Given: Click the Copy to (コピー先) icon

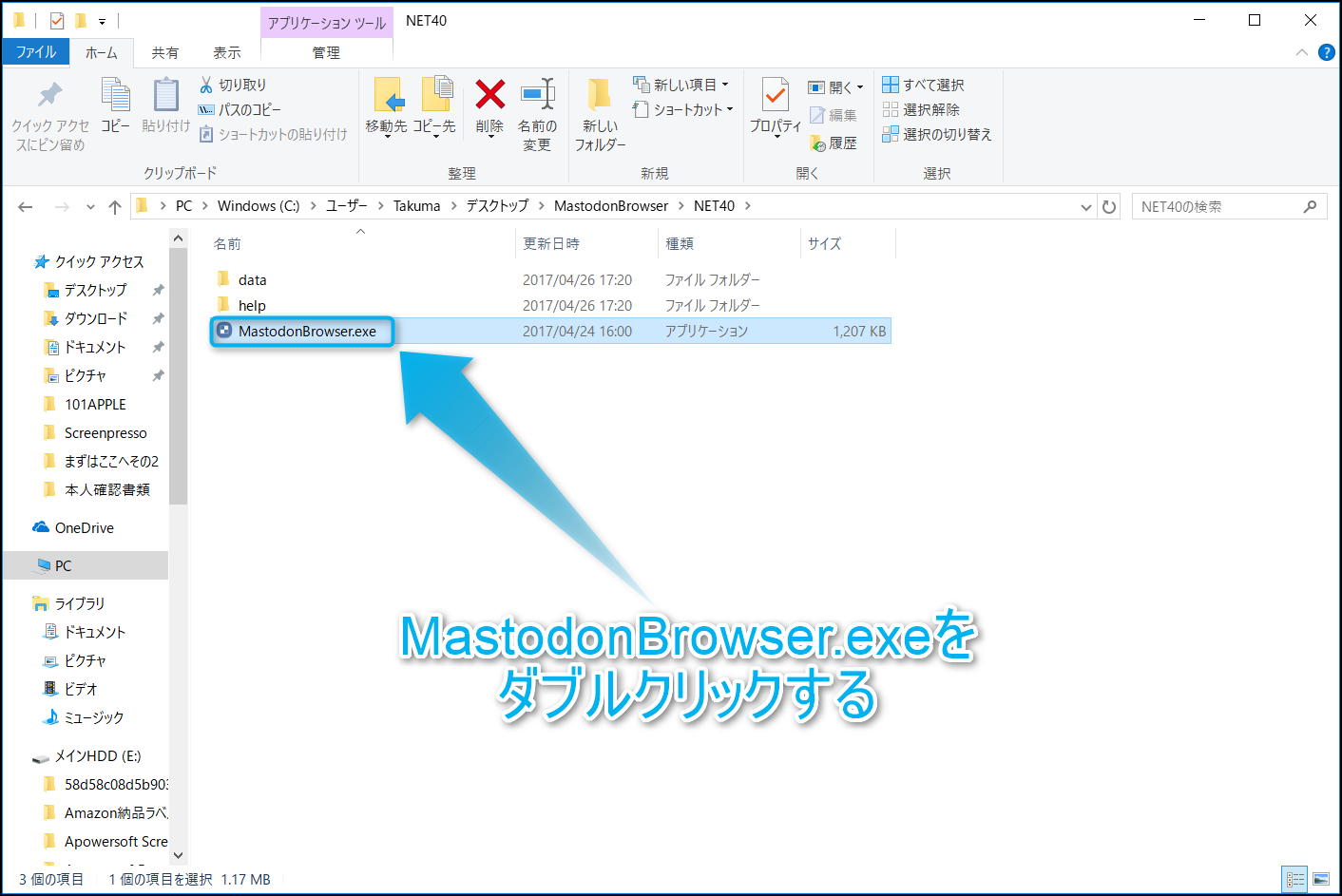Looking at the screenshot, I should [x=435, y=96].
